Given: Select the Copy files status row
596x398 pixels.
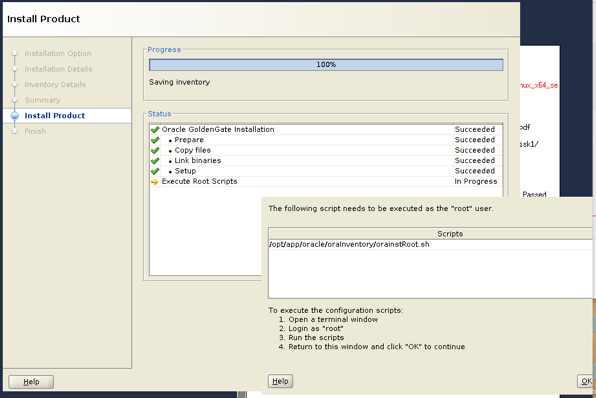Looking at the screenshot, I should point(326,150).
